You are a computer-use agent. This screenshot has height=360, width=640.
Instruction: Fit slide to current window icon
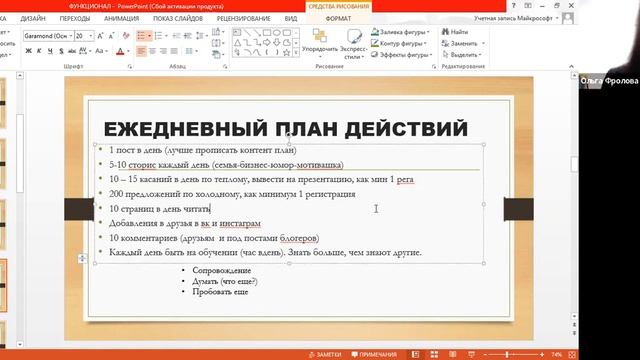pyautogui.click(x=572, y=354)
